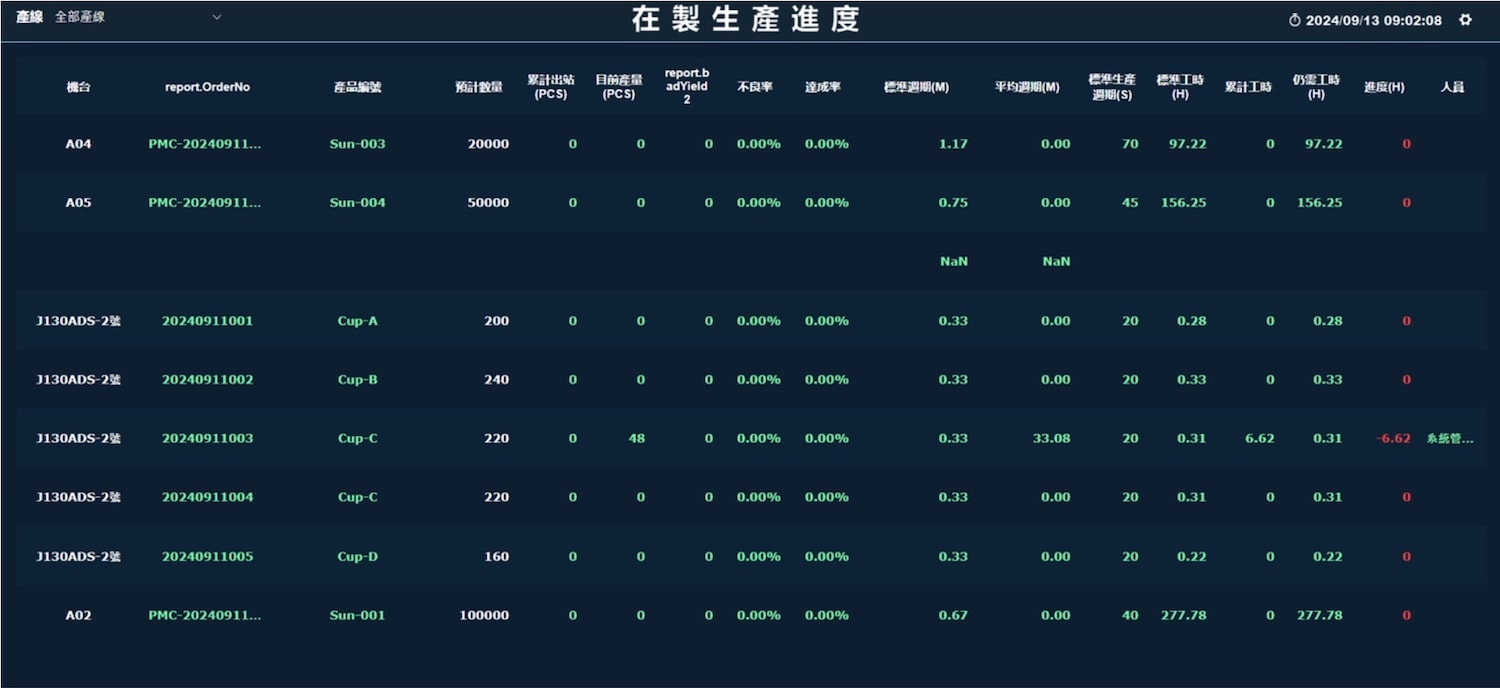The width and height of the screenshot is (1500, 688).
Task: Click product code Cup-A
Action: coord(357,321)
